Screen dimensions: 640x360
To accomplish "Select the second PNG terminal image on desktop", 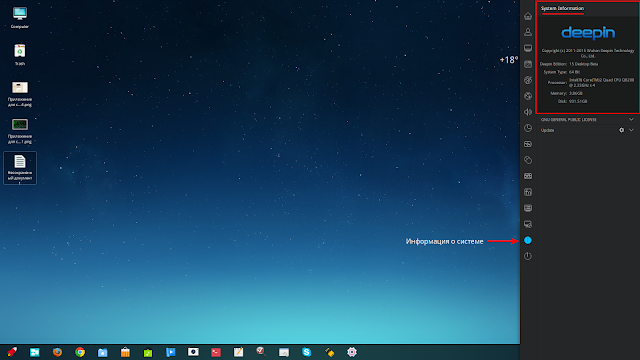I will tap(20, 131).
